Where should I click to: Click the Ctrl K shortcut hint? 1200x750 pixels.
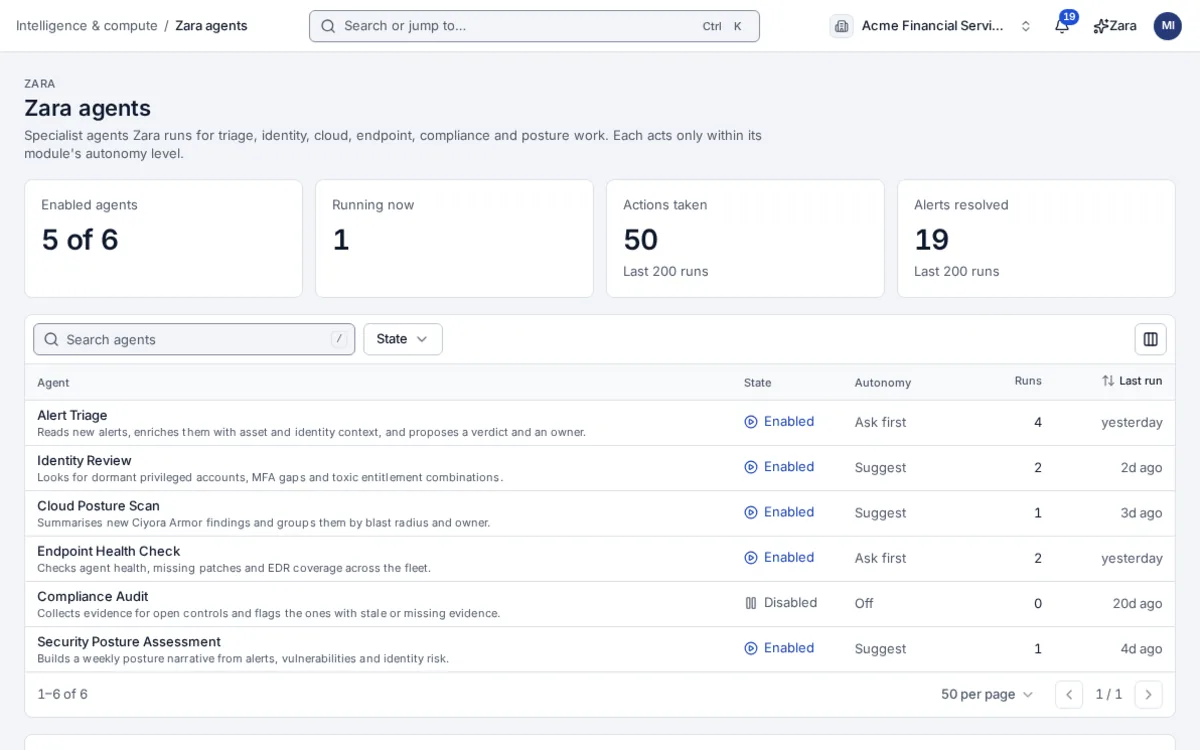tap(724, 26)
